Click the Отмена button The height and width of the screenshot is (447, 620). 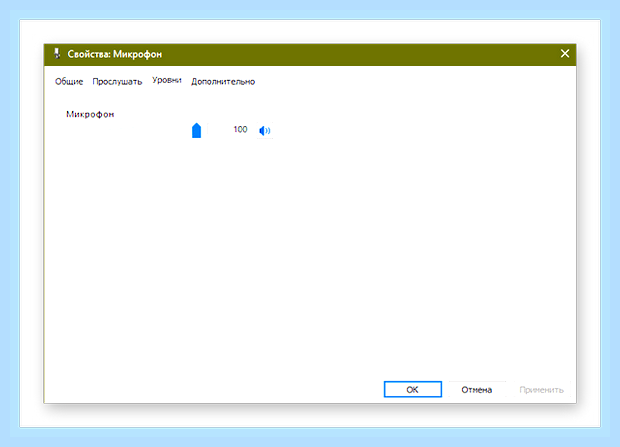point(476,390)
